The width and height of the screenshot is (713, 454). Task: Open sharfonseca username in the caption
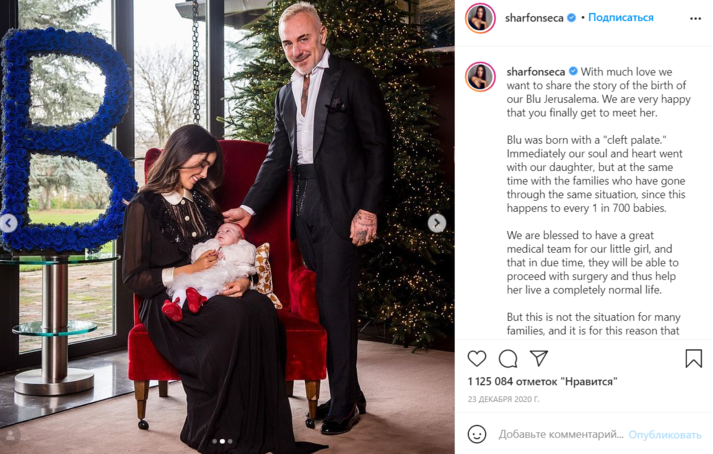tap(536, 71)
